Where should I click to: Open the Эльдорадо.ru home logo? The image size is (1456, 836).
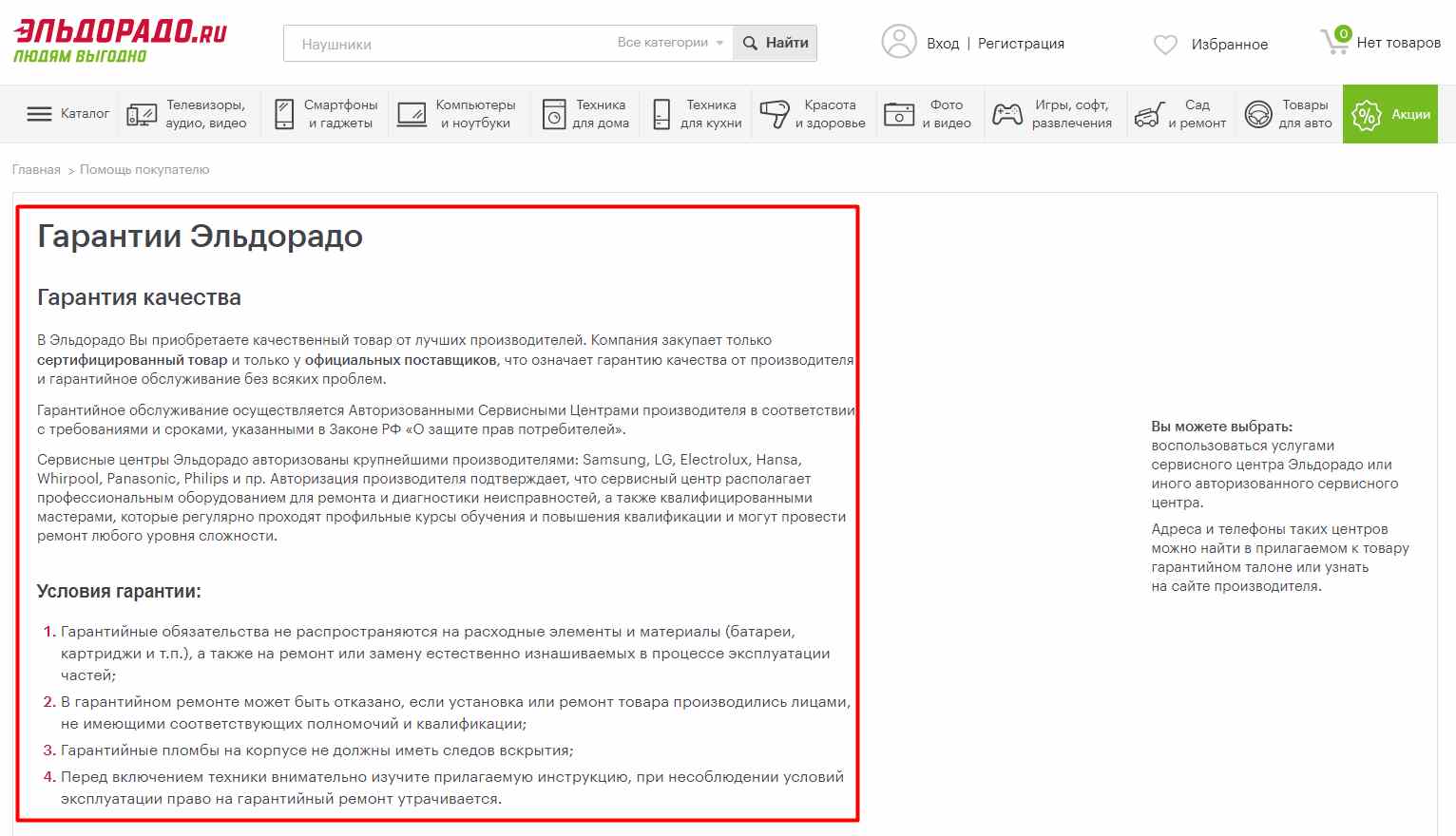click(120, 41)
